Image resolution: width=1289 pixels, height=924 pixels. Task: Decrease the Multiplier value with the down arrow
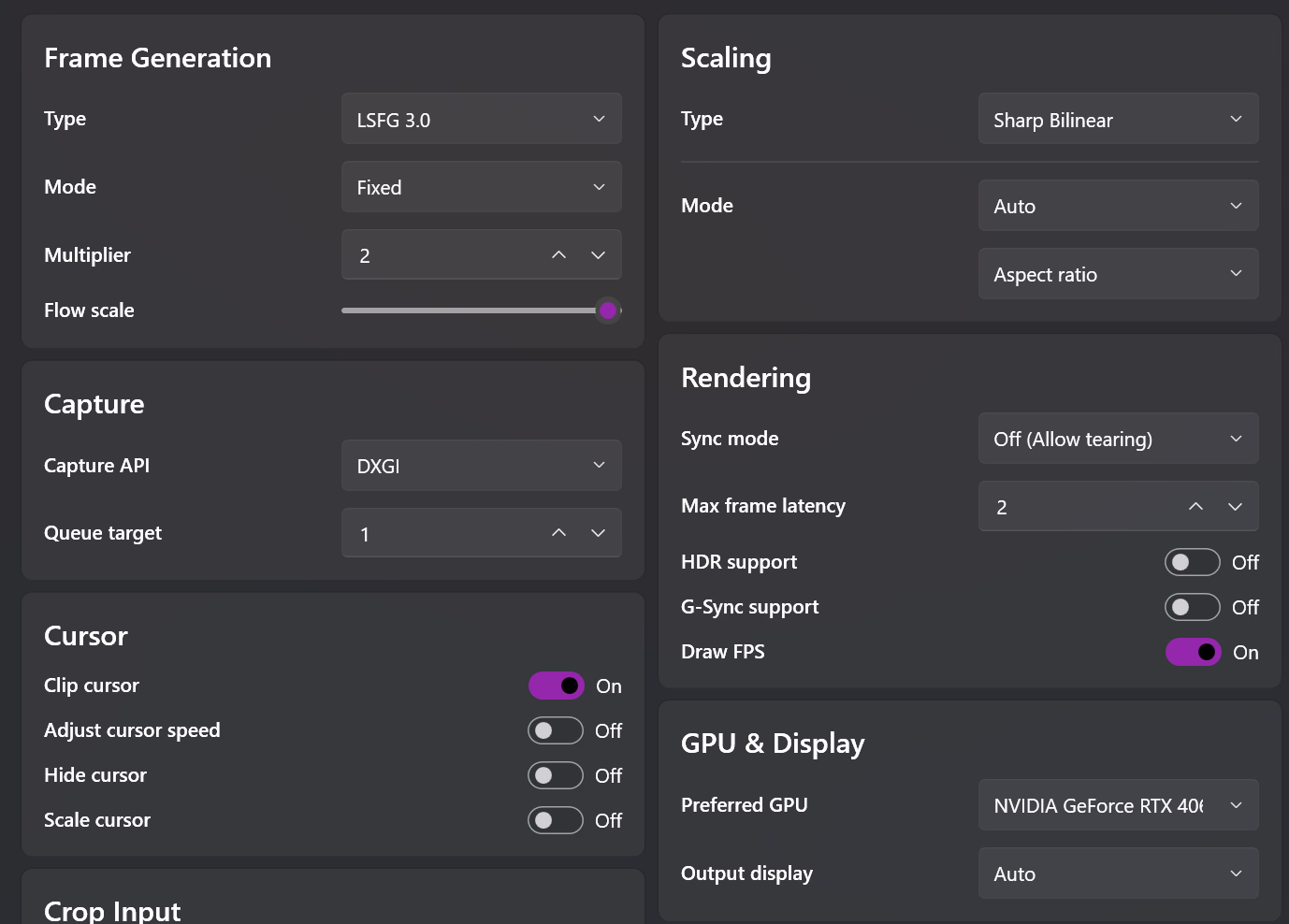[x=599, y=255]
